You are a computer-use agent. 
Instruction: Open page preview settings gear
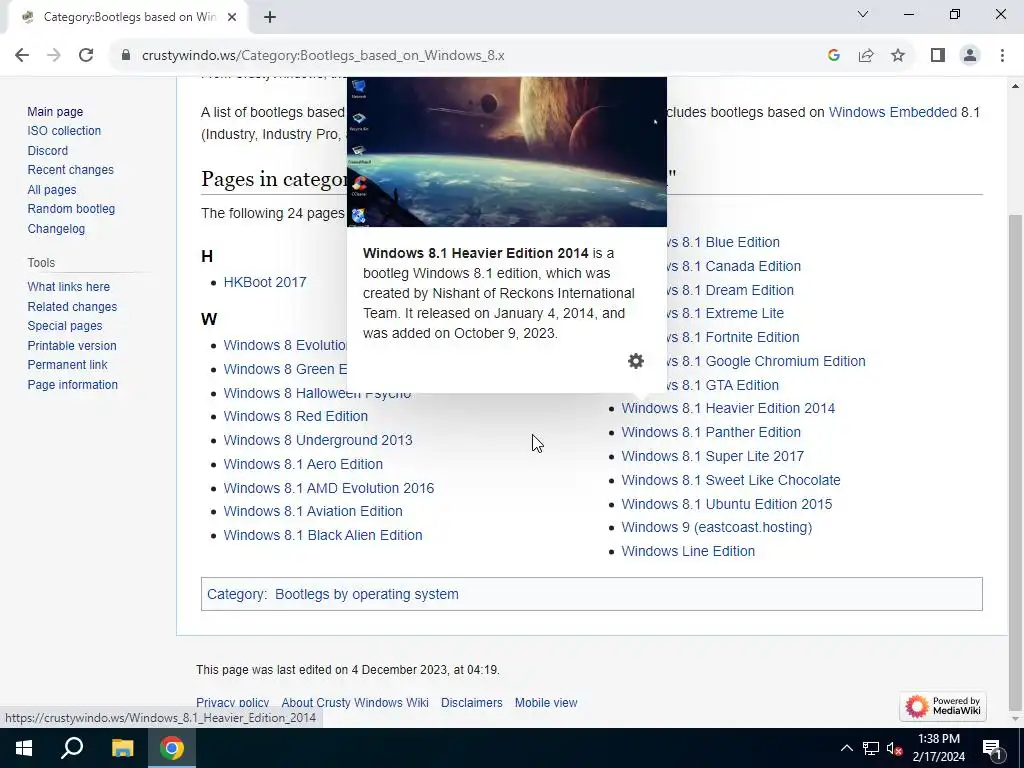635,361
